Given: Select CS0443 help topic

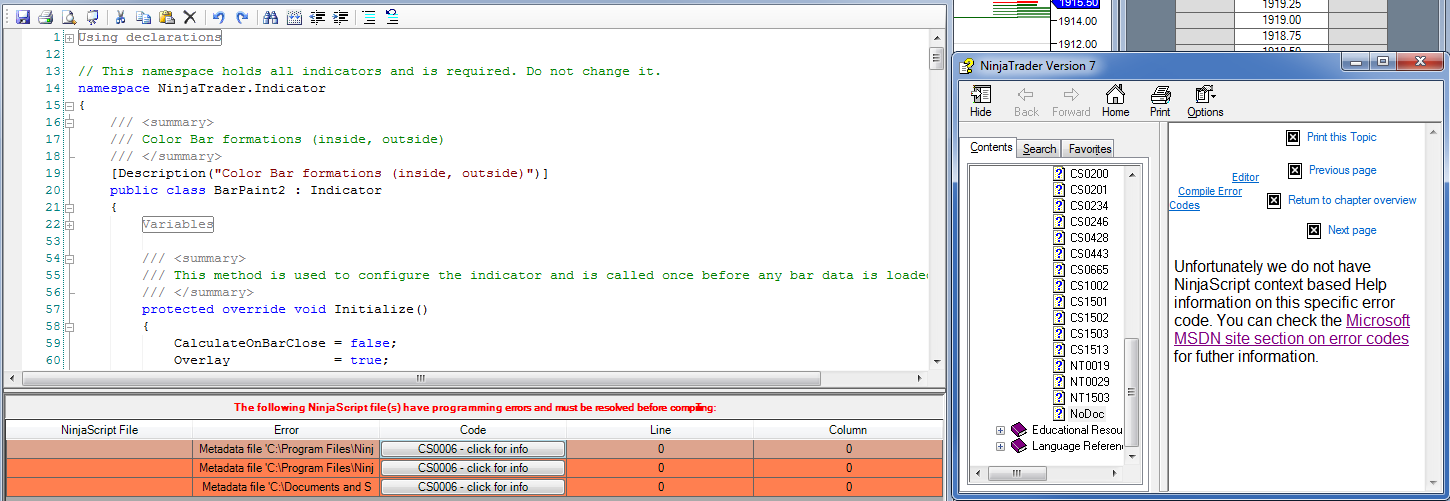Looking at the screenshot, I should click(x=1088, y=254).
